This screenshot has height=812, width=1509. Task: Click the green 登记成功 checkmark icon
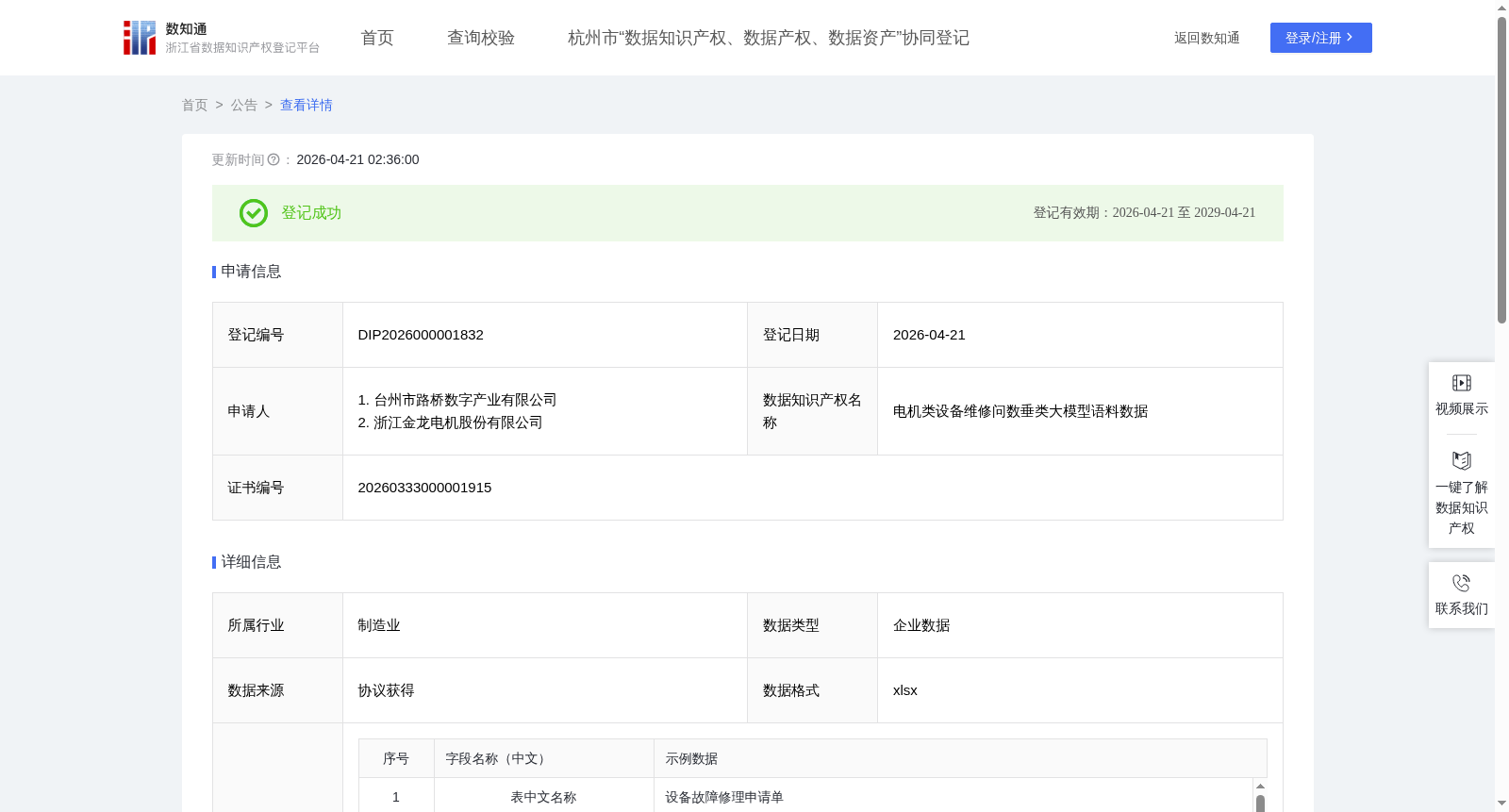click(254, 213)
